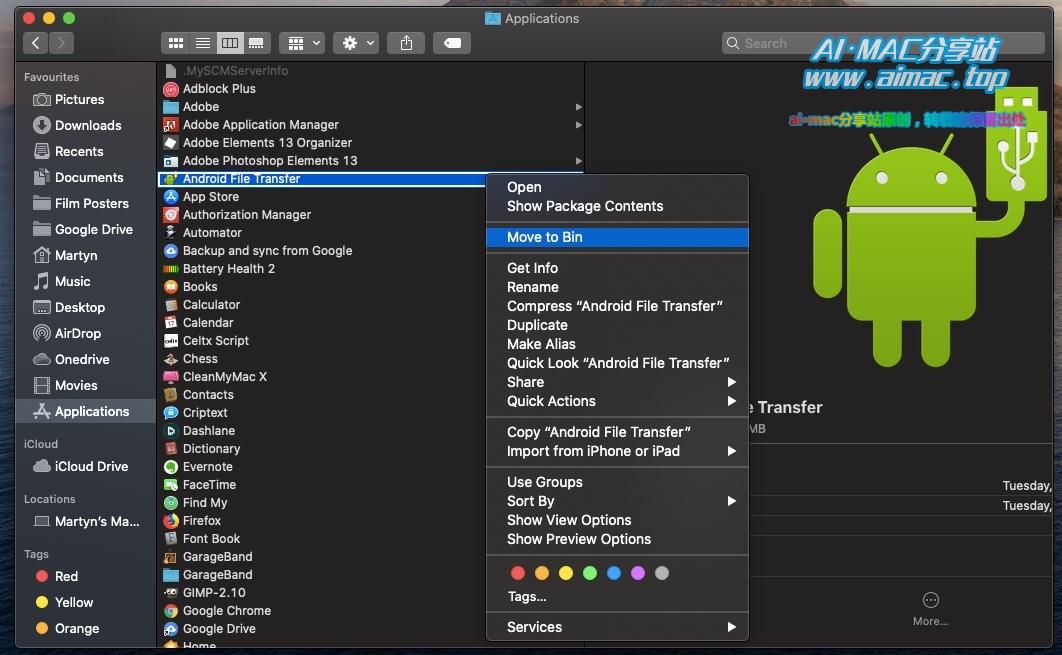
Task: Open the group-by dropdown in toolbar
Action: pyautogui.click(x=303, y=43)
